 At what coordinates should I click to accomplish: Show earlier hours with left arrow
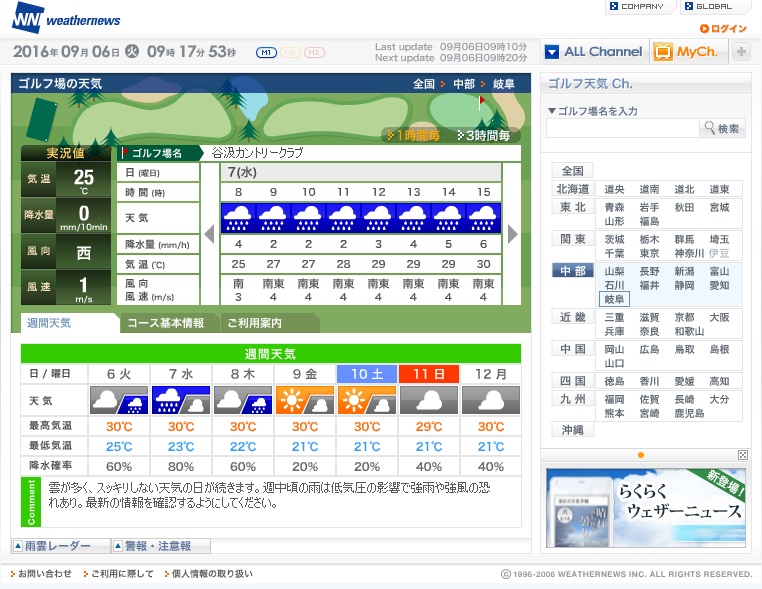(x=209, y=234)
